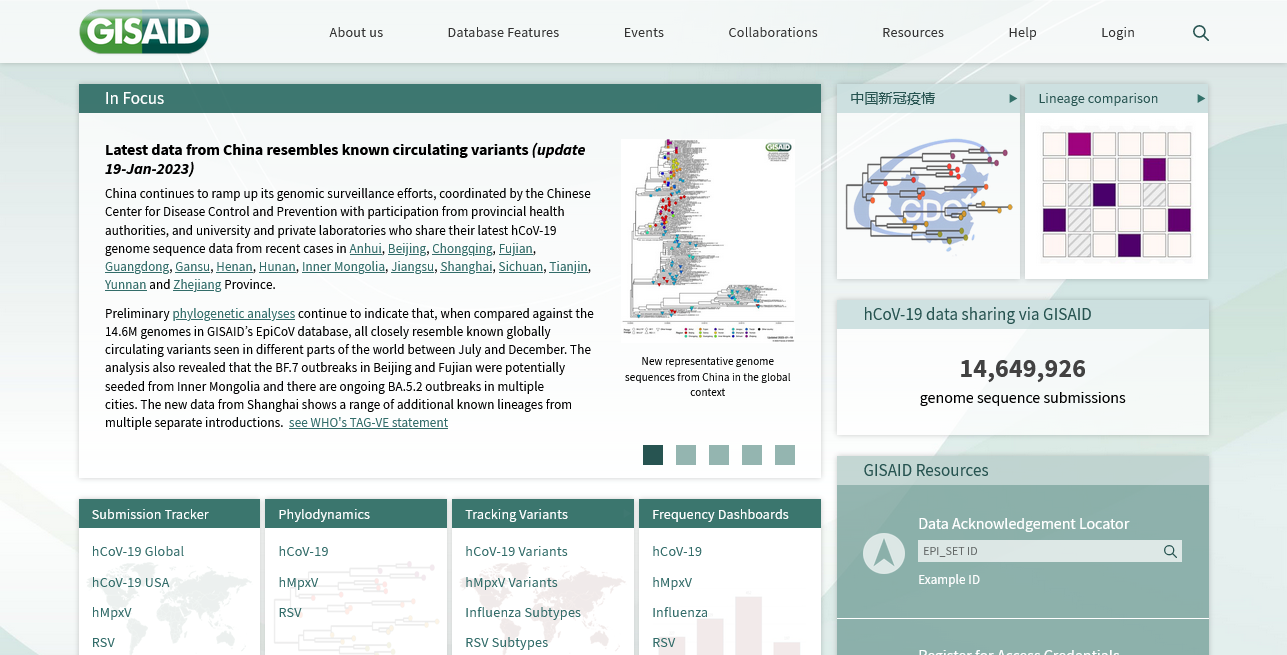
Task: Open the Zhejiang link
Action: coord(197,284)
